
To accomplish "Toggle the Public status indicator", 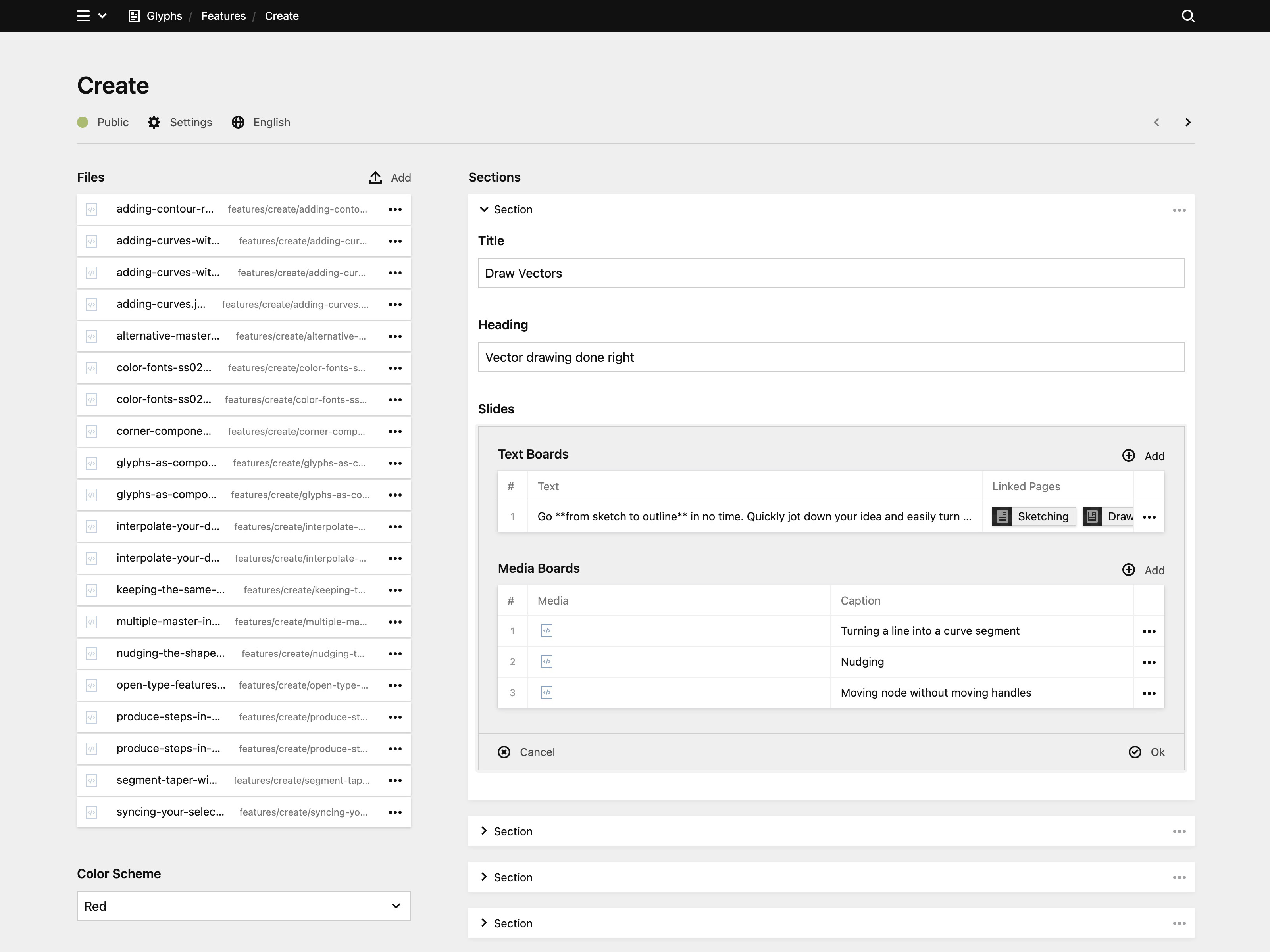I will coord(83,122).
